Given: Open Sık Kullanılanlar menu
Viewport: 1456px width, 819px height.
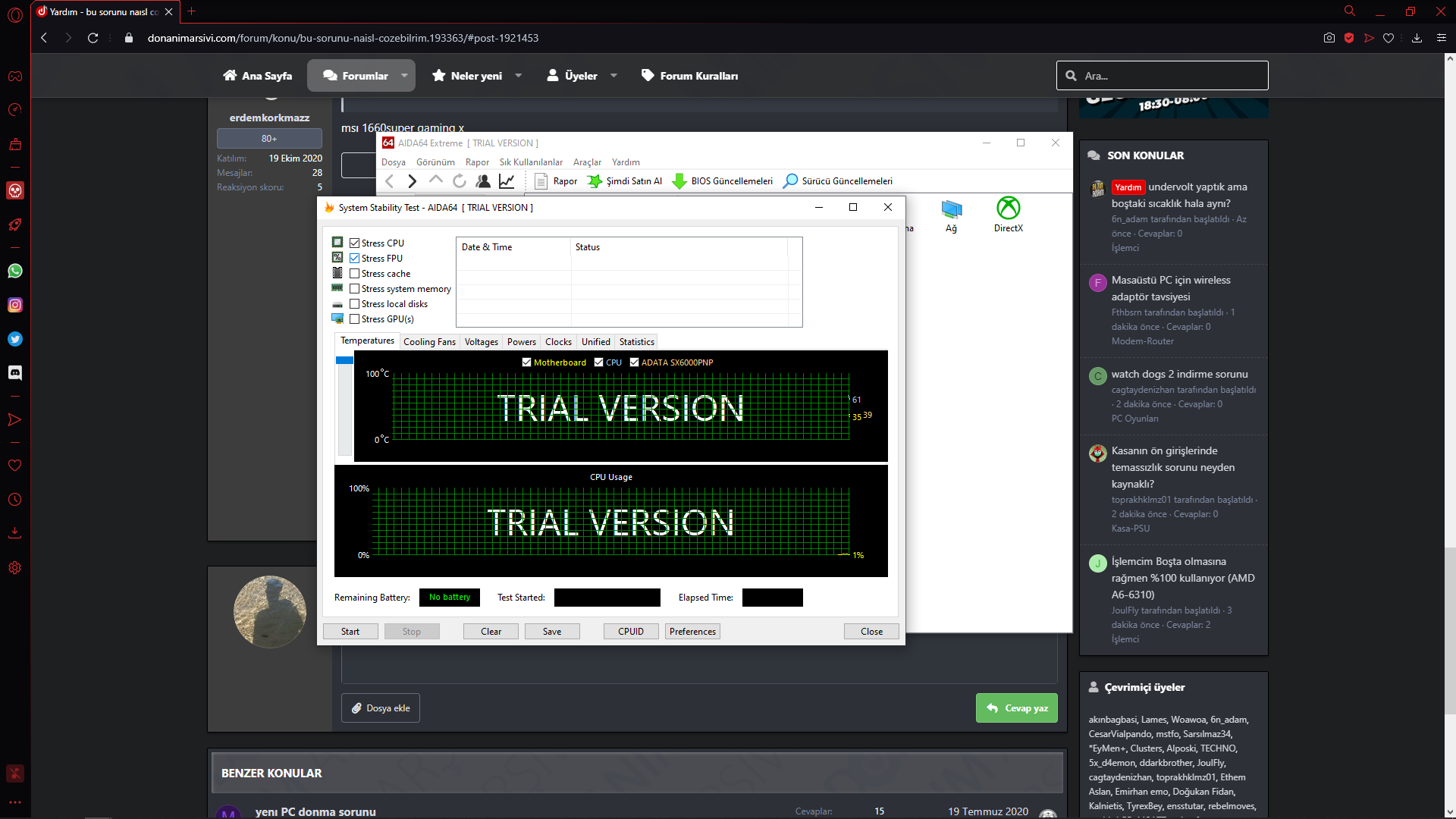Looking at the screenshot, I should pos(531,162).
